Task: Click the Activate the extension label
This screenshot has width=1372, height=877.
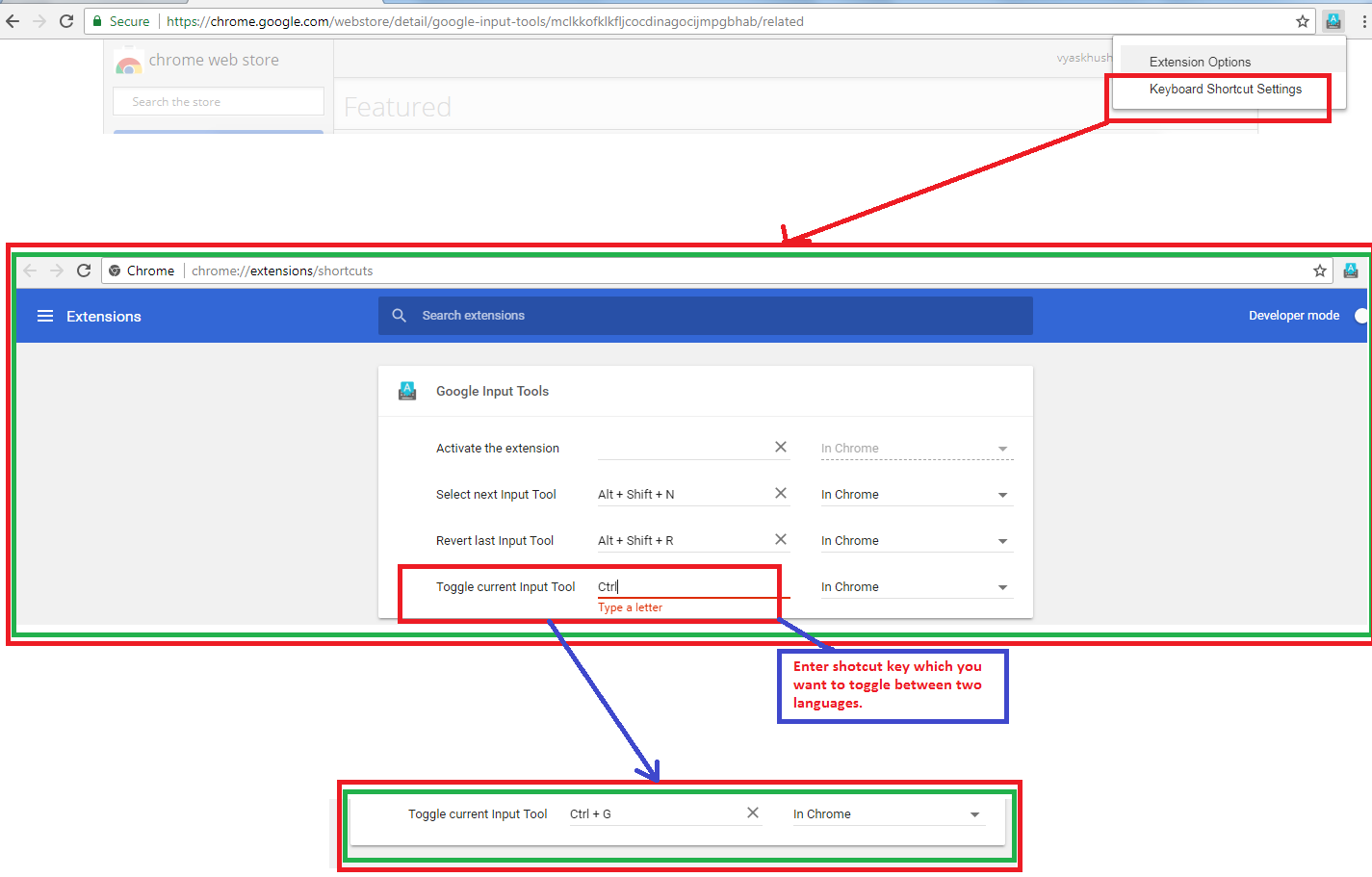Action: coord(498,448)
